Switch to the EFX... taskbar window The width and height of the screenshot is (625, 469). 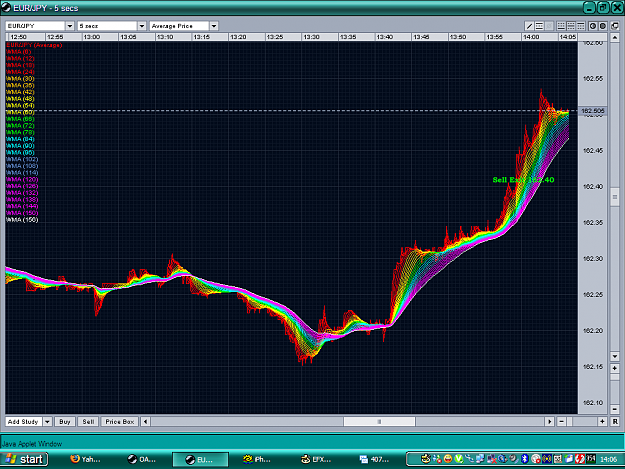pos(316,459)
